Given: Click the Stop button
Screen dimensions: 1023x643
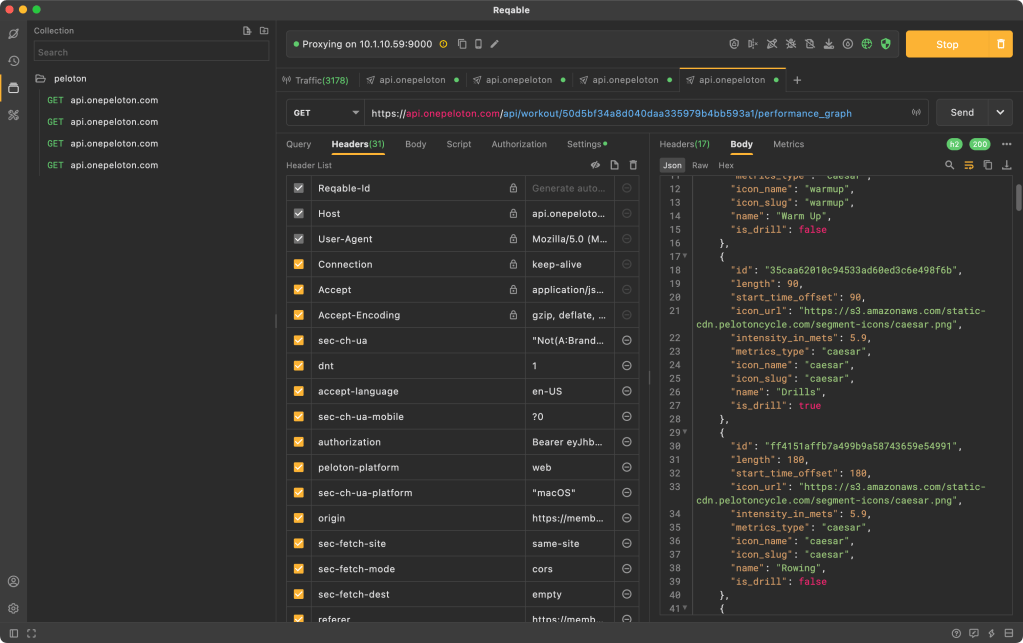Looking at the screenshot, I should (946, 44).
